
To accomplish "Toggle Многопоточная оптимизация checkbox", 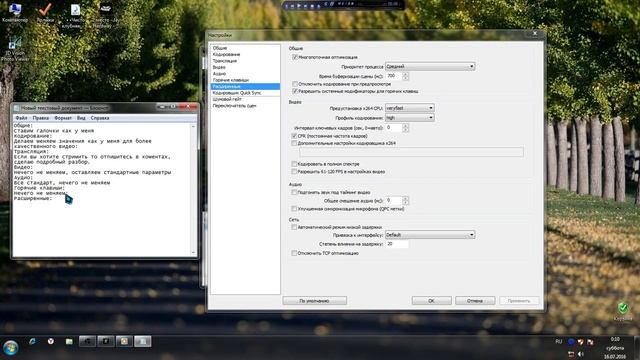I will tap(295, 57).
